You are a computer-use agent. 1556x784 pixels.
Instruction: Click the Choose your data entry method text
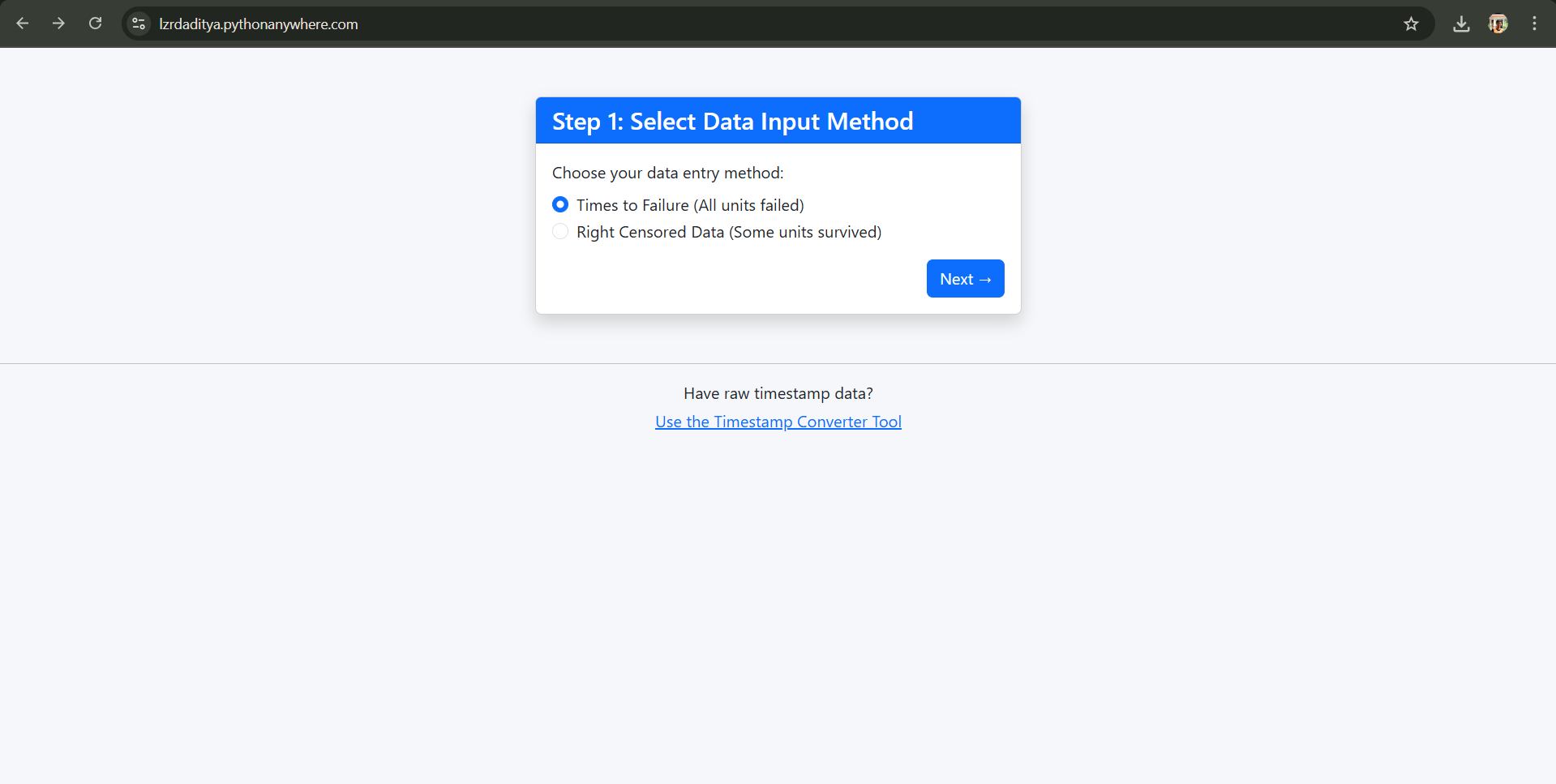(x=667, y=172)
